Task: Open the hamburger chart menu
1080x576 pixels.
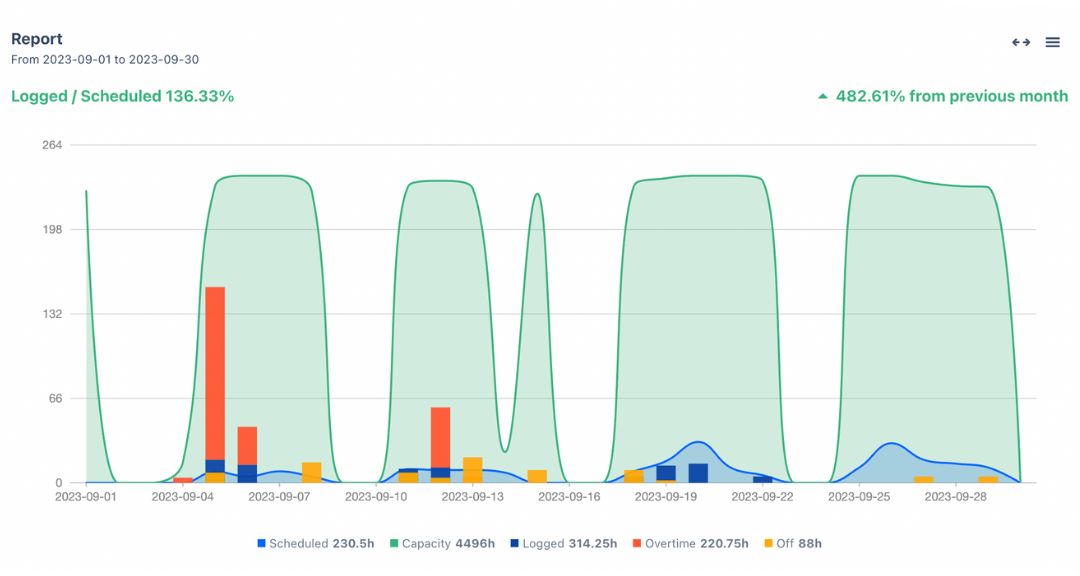Action: [1052, 42]
